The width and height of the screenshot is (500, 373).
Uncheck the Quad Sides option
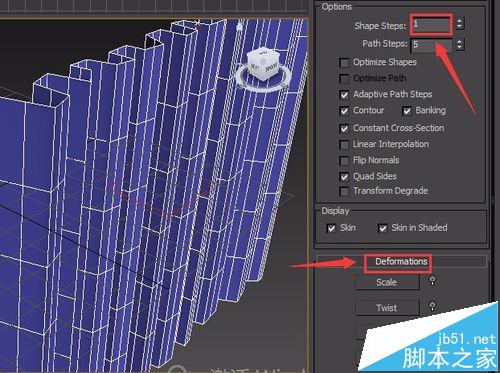344,177
